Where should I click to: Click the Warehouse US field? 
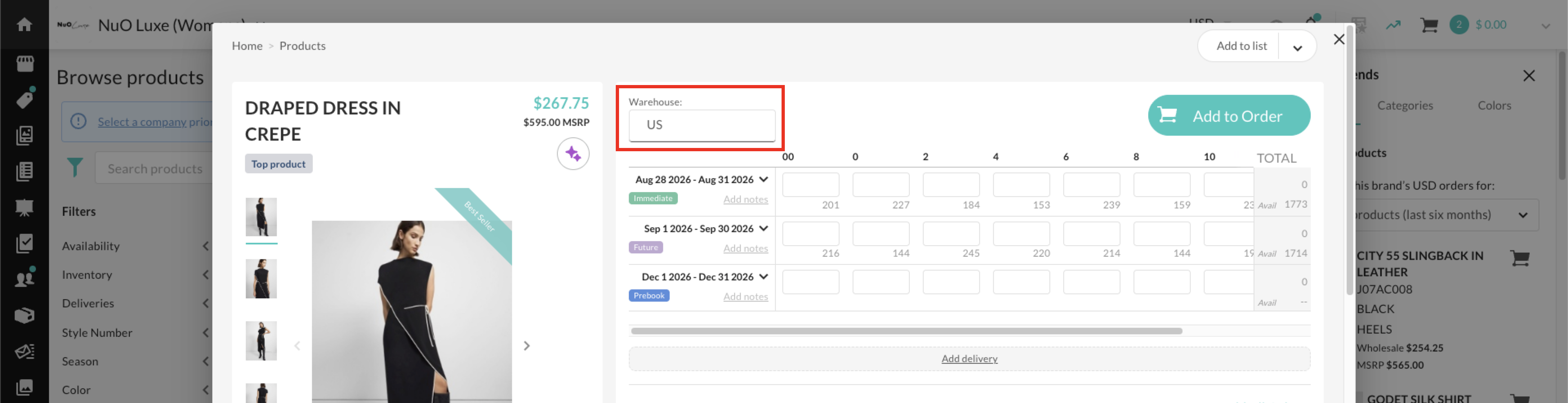(701, 125)
